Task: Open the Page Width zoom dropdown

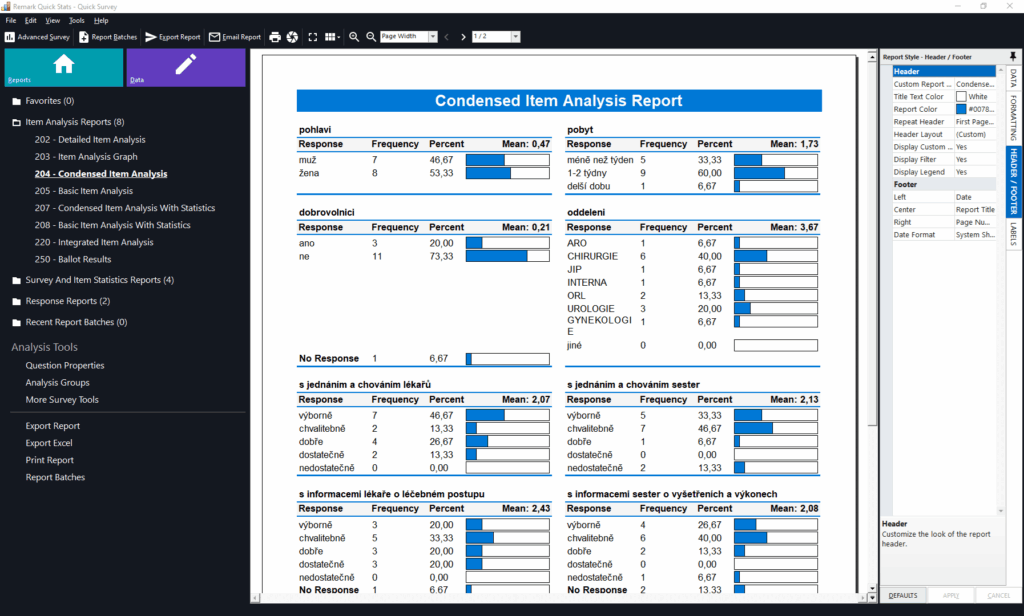Action: coord(409,37)
